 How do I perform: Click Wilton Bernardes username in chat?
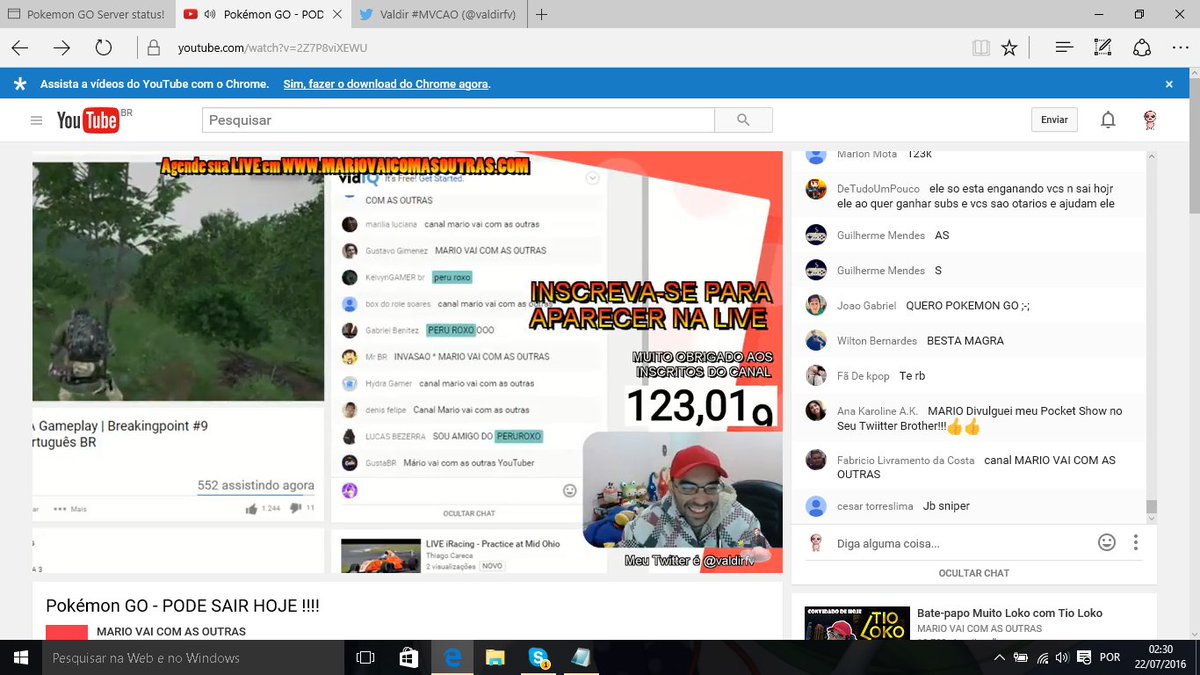pos(877,341)
